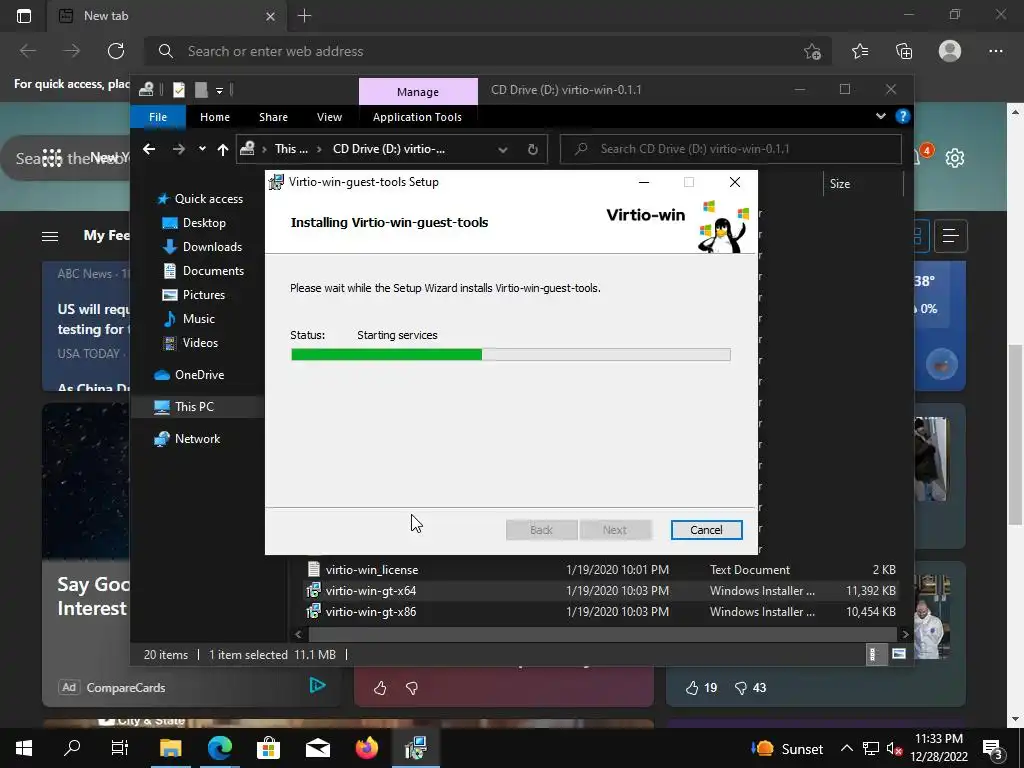1024x768 pixels.
Task: Open Downloads in navigation pane
Action: click(x=212, y=247)
